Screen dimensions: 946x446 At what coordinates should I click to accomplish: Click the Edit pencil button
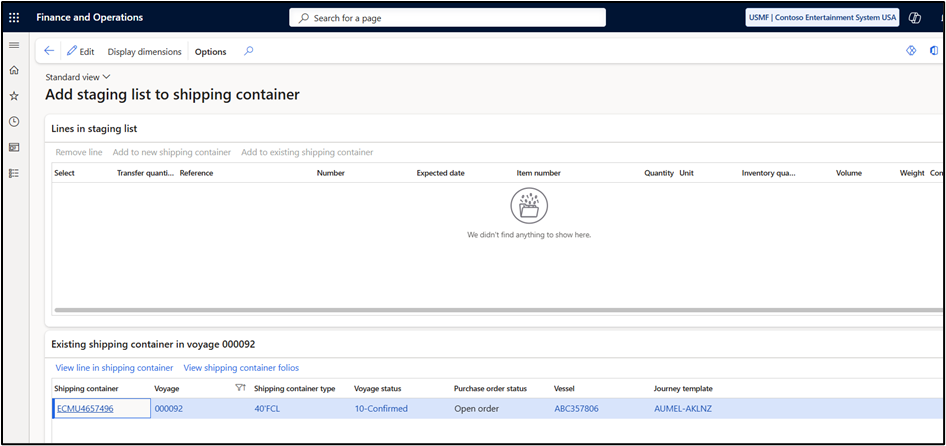tap(80, 52)
